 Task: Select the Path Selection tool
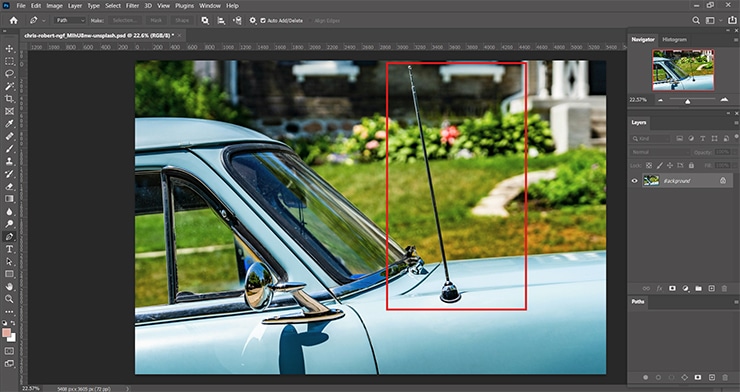click(9, 261)
